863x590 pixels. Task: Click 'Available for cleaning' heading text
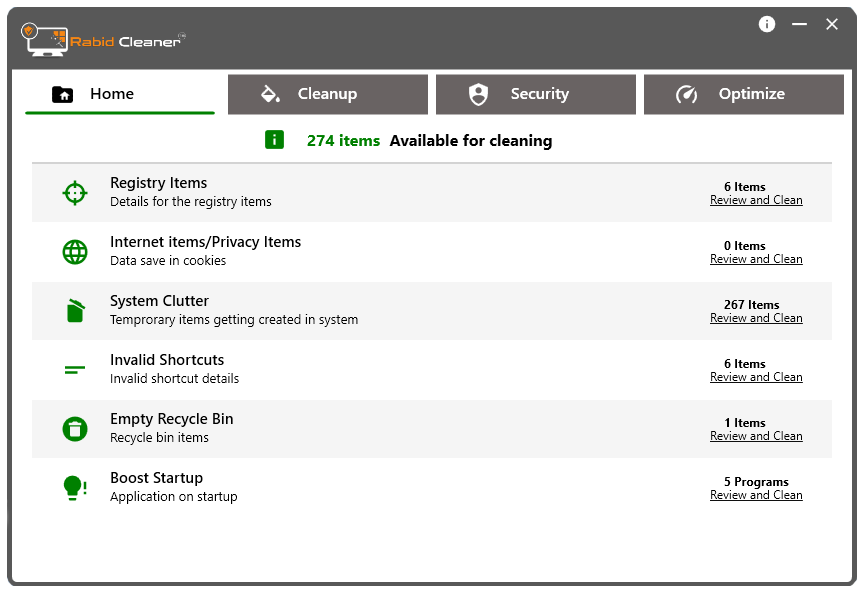click(471, 141)
